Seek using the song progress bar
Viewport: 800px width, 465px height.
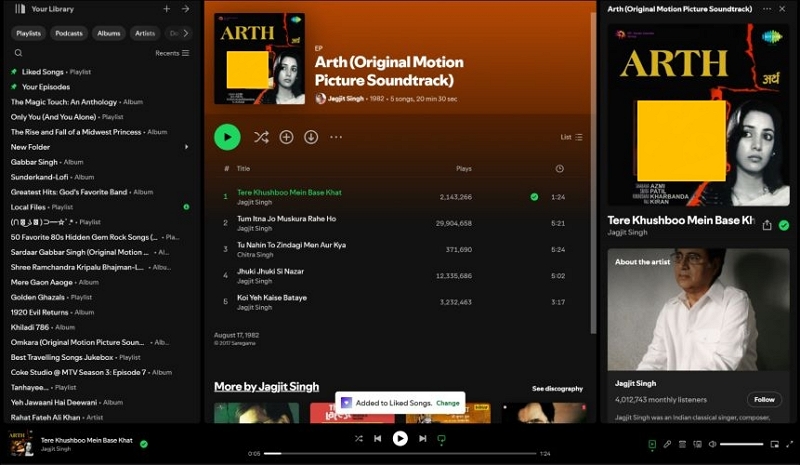pyautogui.click(x=400, y=453)
